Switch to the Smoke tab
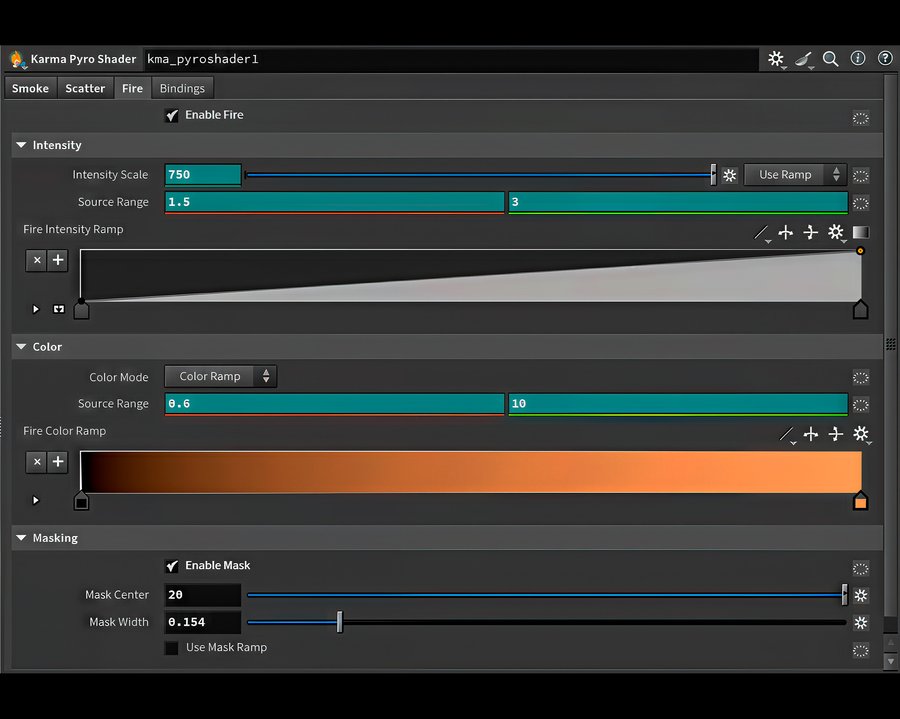This screenshot has height=719, width=900. [x=30, y=89]
